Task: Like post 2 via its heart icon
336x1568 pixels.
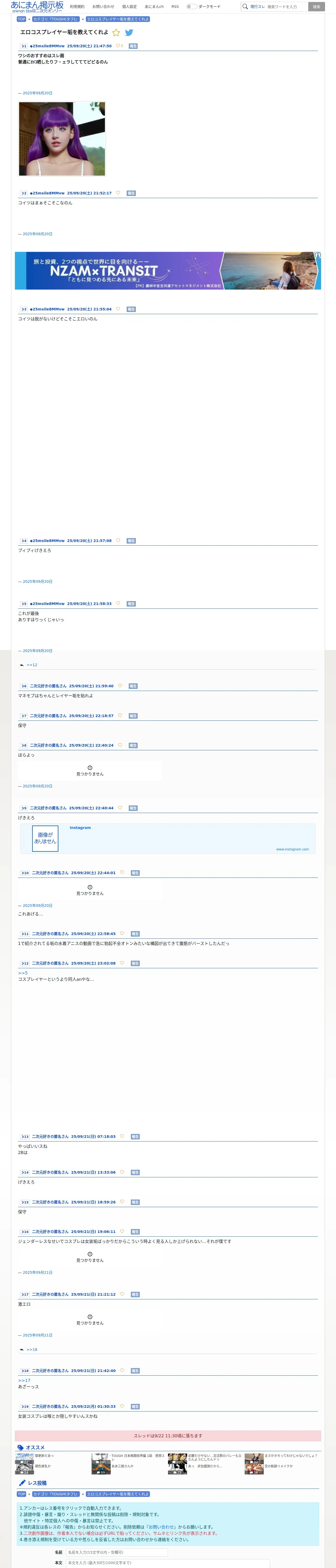Action: [118, 193]
